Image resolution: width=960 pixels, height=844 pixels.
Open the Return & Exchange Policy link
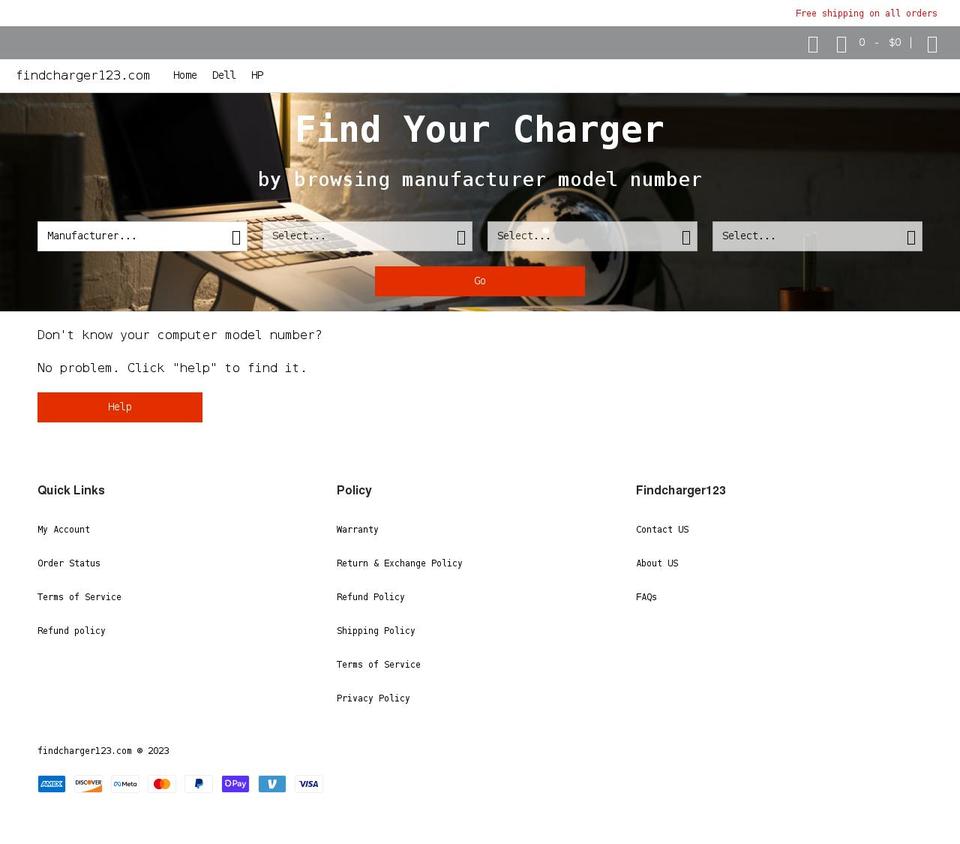(x=399, y=563)
